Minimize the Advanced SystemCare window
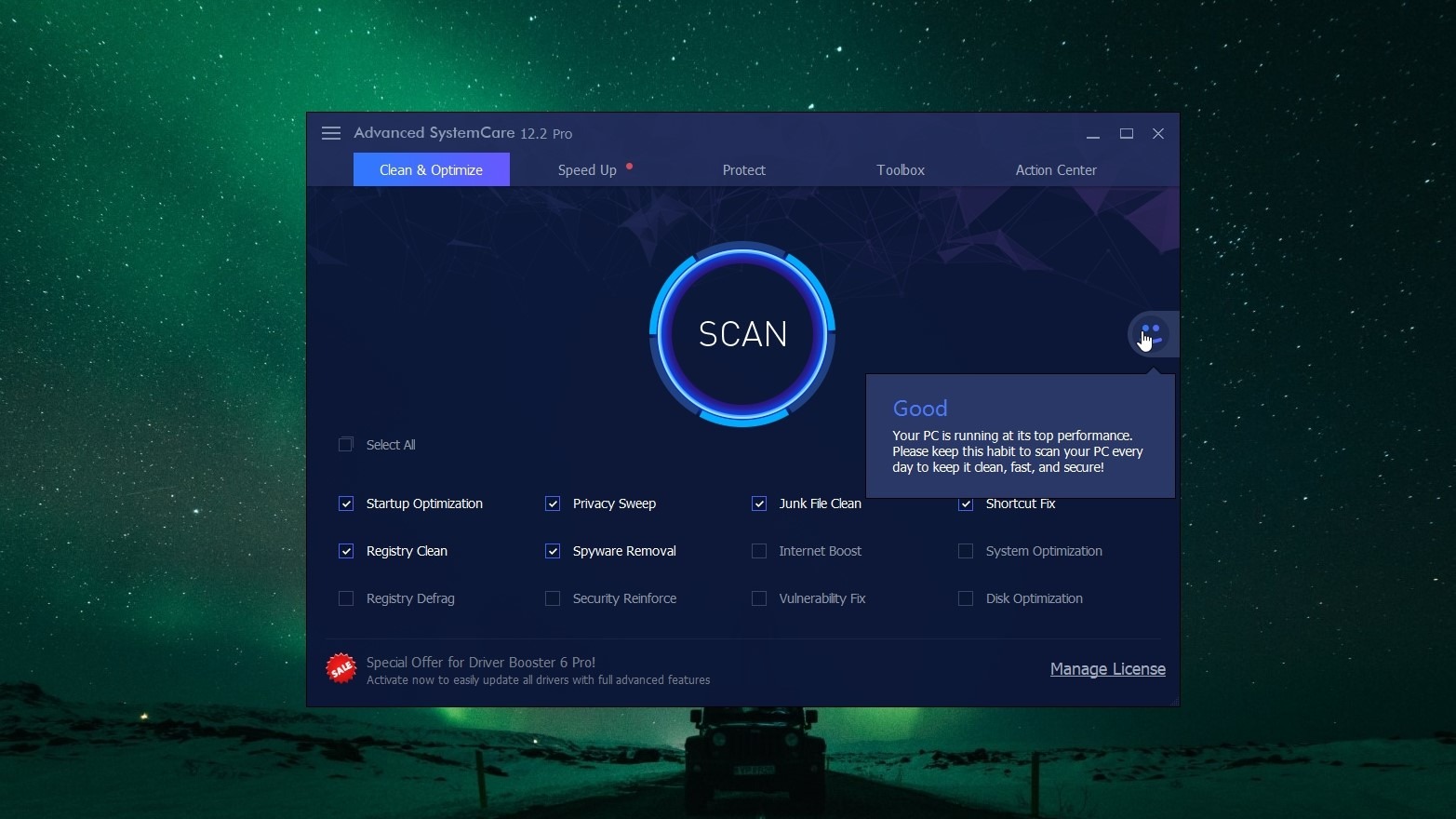Screen dimensions: 1456x819 (1093, 134)
